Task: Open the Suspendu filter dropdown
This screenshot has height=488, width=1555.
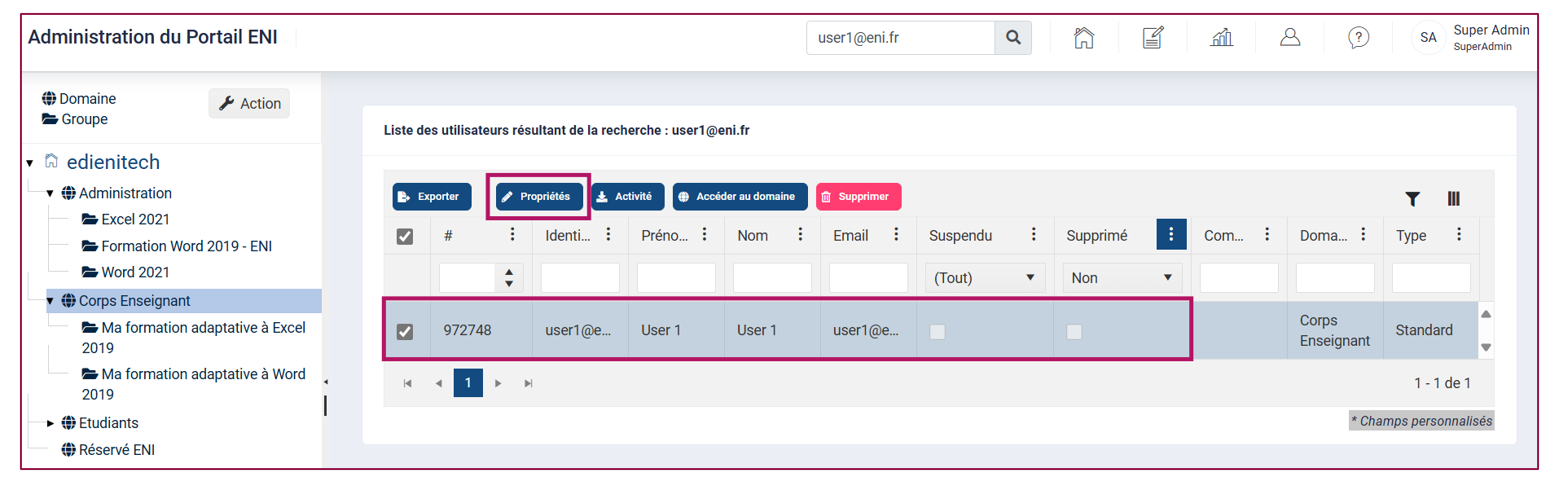Action: coord(985,277)
